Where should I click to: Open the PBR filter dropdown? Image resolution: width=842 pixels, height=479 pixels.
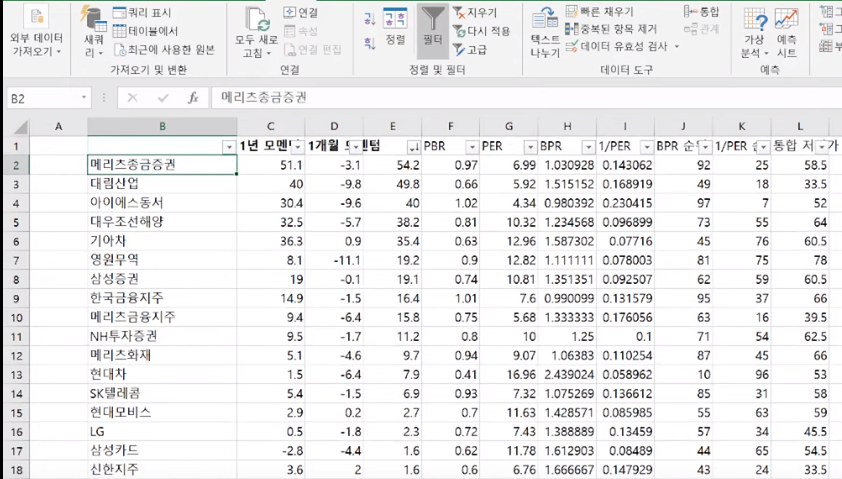pyautogui.click(x=473, y=147)
